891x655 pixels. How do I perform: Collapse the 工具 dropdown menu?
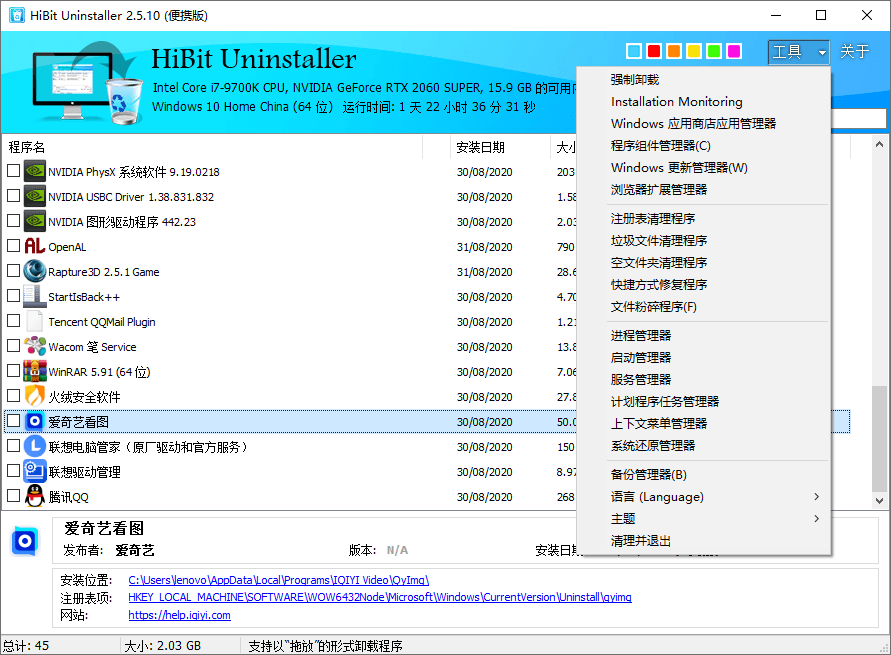tap(798, 52)
